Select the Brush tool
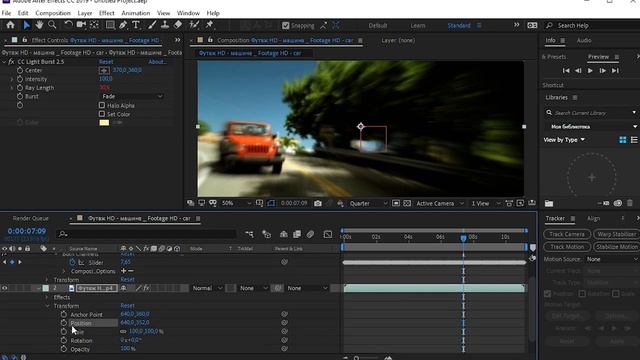640x360 pixels. click(152, 25)
